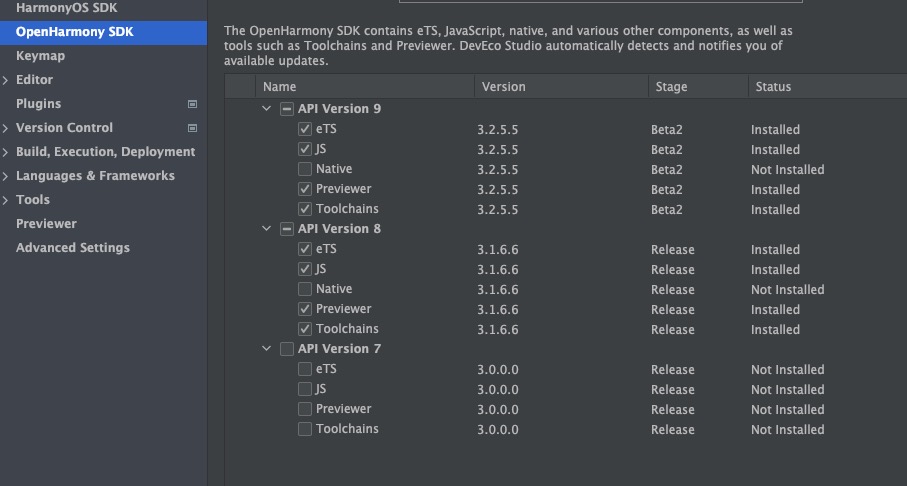Check eTS under API Version 7
Image resolution: width=907 pixels, height=486 pixels.
click(305, 369)
